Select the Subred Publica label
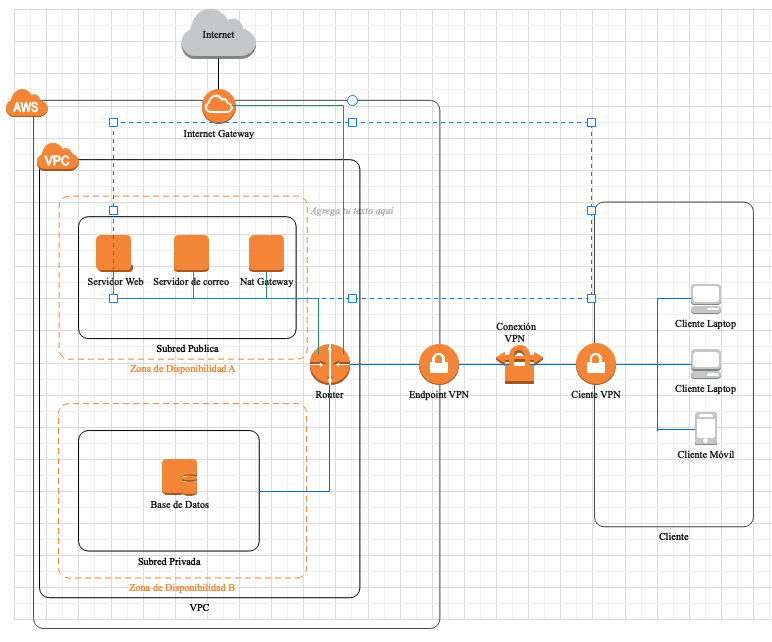772x642 pixels. (187, 349)
